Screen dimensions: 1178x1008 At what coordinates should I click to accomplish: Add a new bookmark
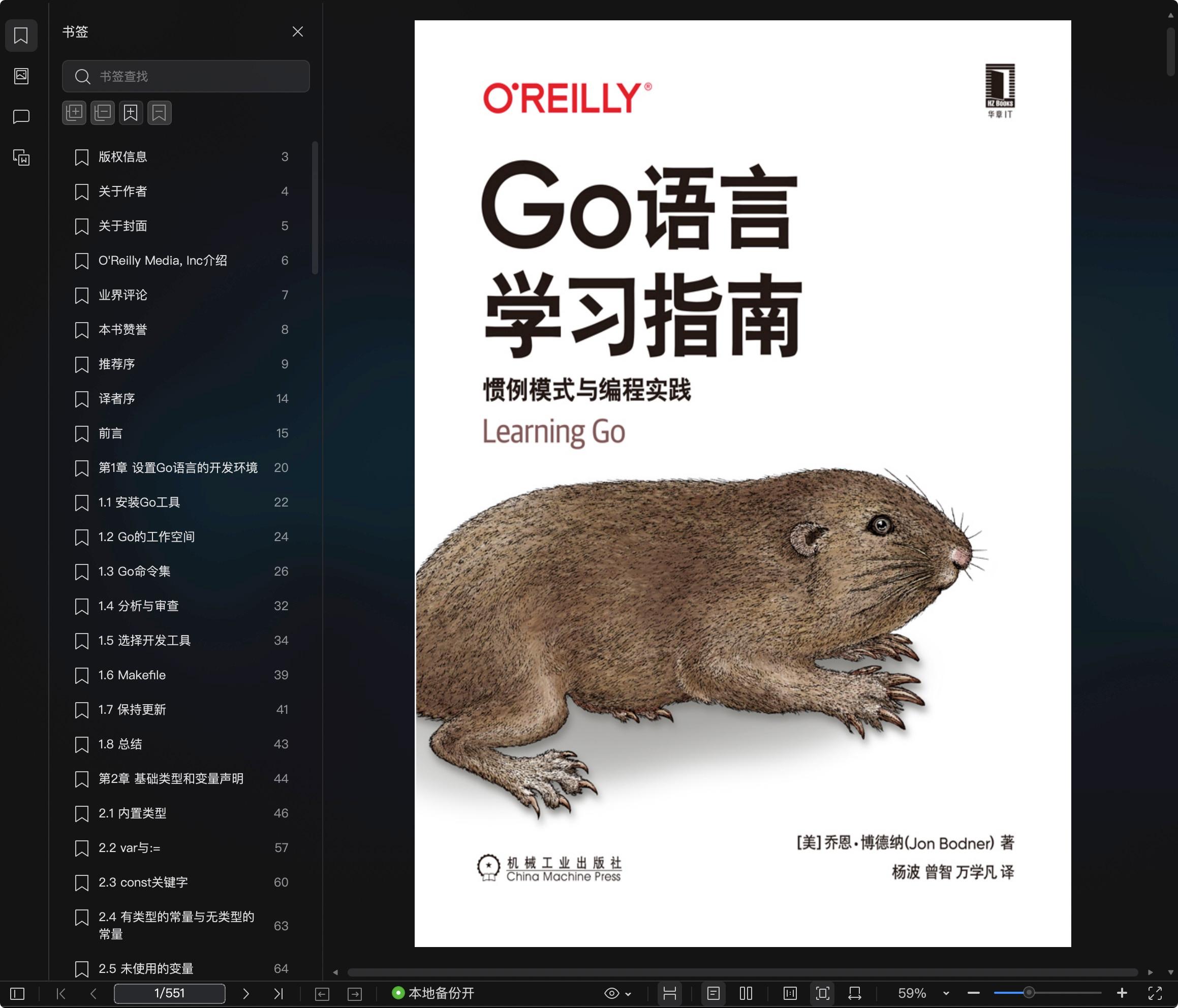[131, 113]
